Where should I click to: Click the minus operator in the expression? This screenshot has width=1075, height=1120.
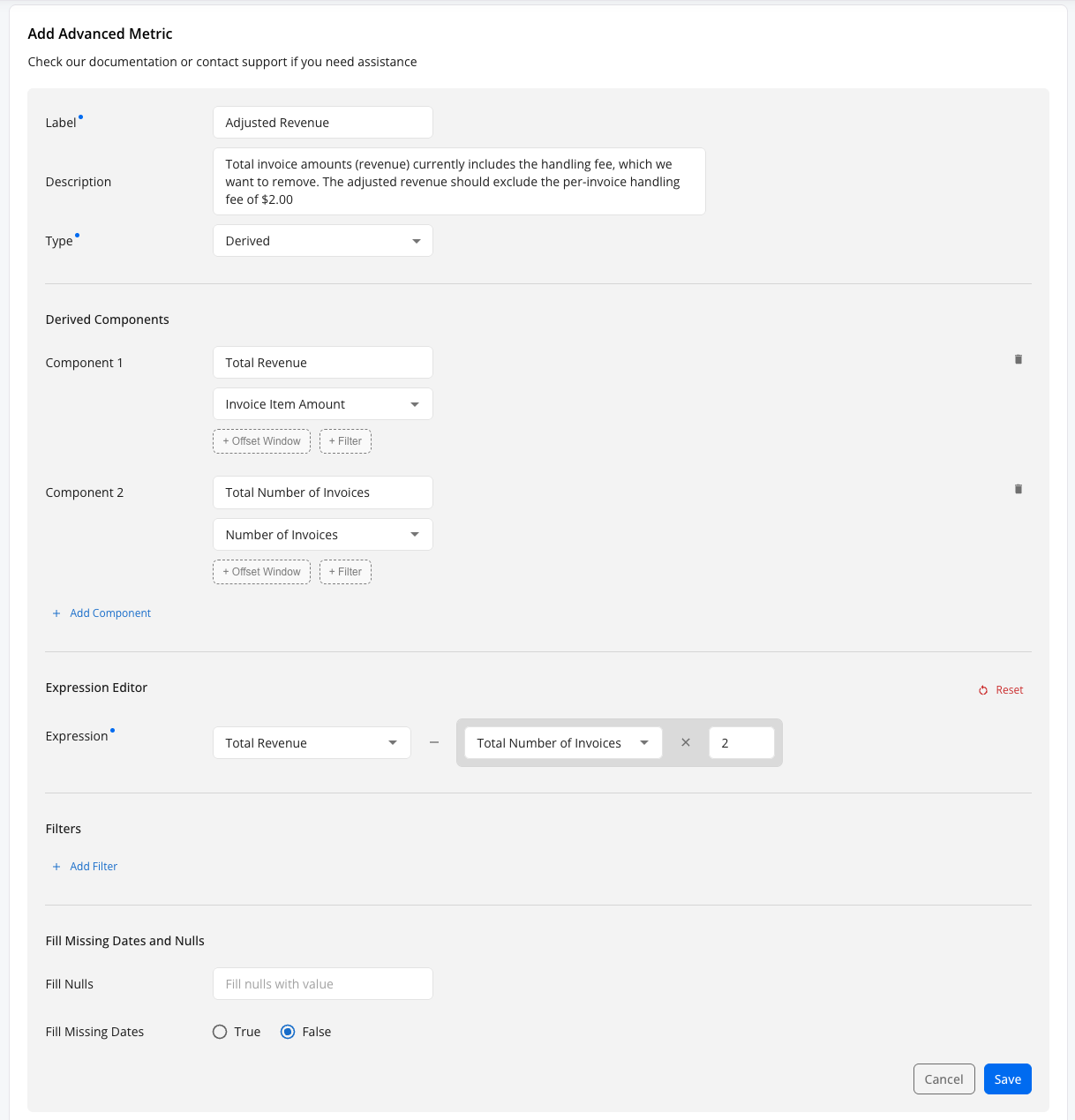point(434,743)
